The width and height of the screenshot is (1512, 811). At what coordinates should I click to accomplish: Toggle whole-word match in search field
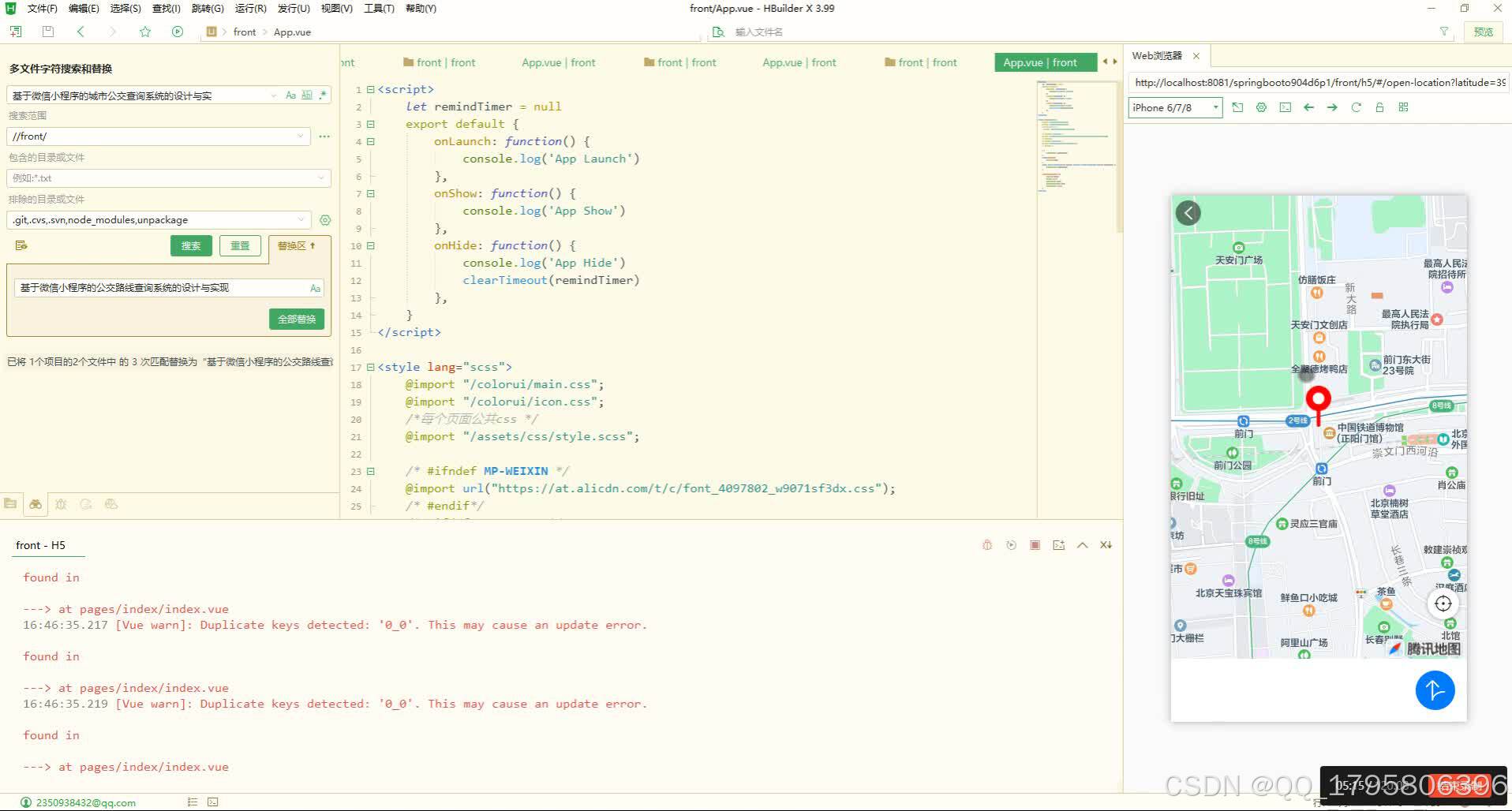(x=307, y=95)
